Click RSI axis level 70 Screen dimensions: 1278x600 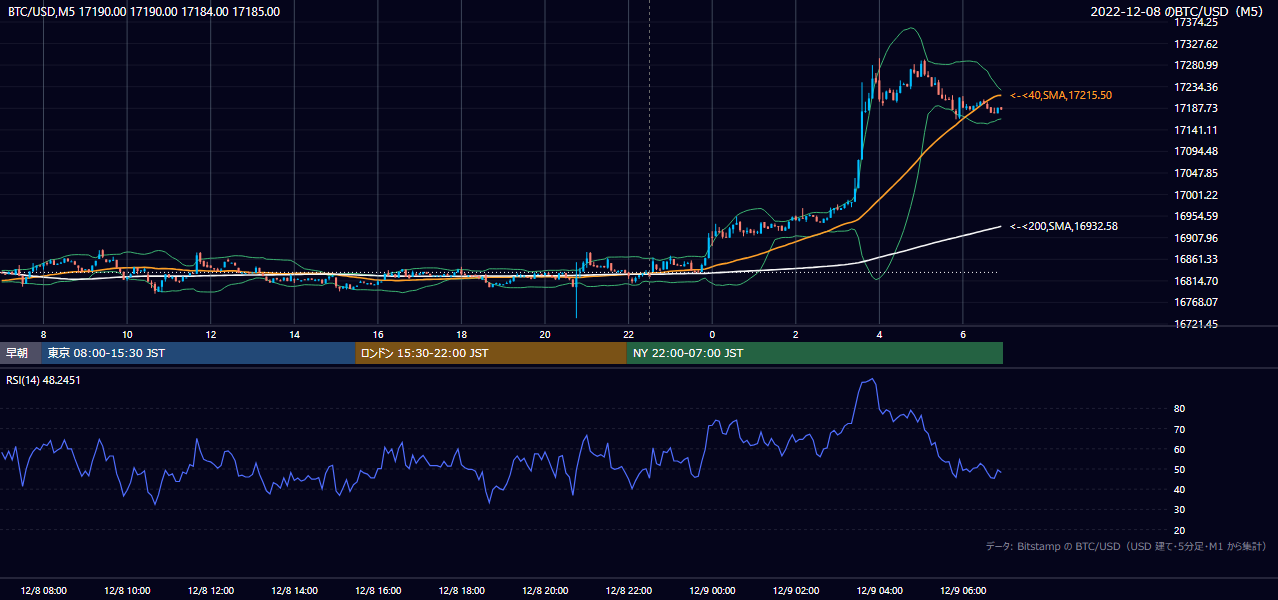pos(1180,429)
